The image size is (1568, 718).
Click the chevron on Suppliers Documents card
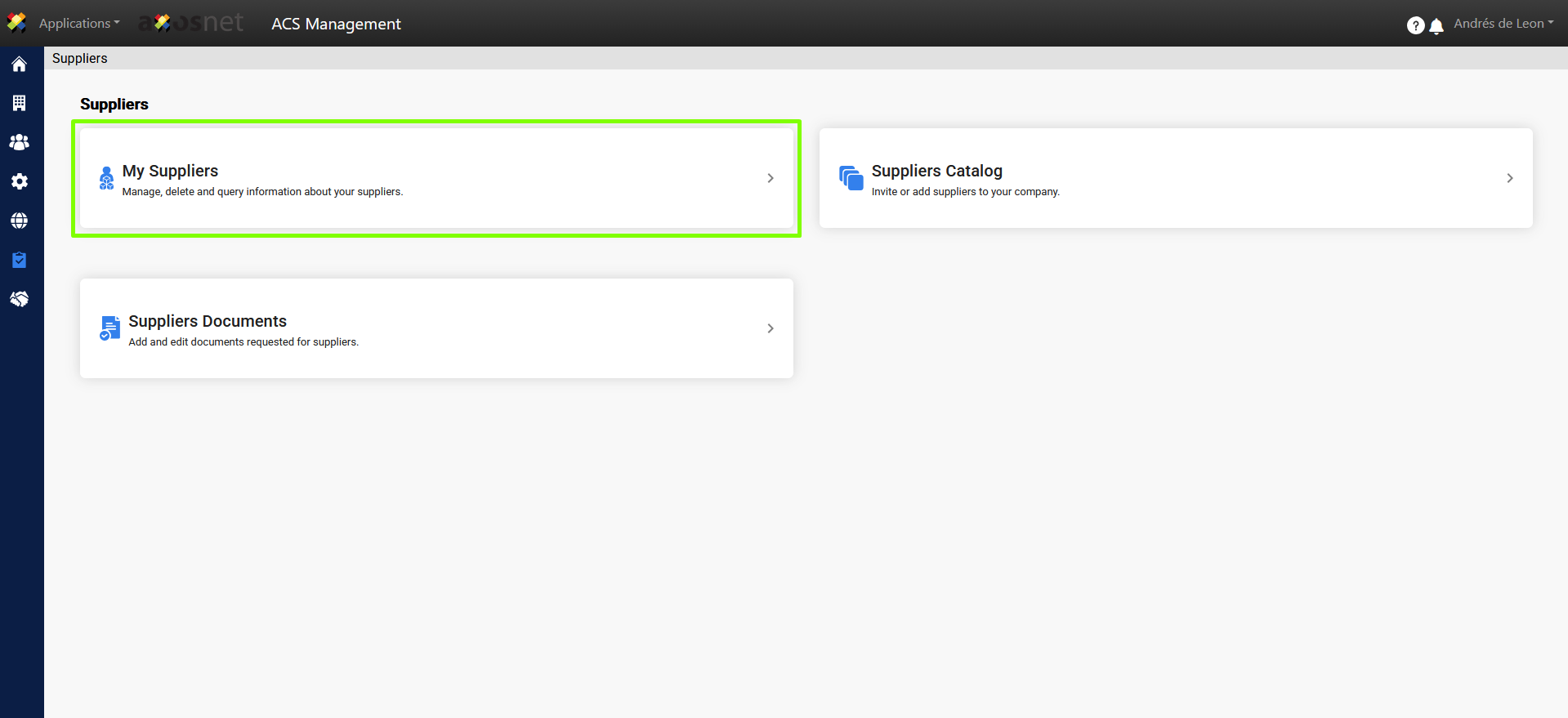[770, 328]
